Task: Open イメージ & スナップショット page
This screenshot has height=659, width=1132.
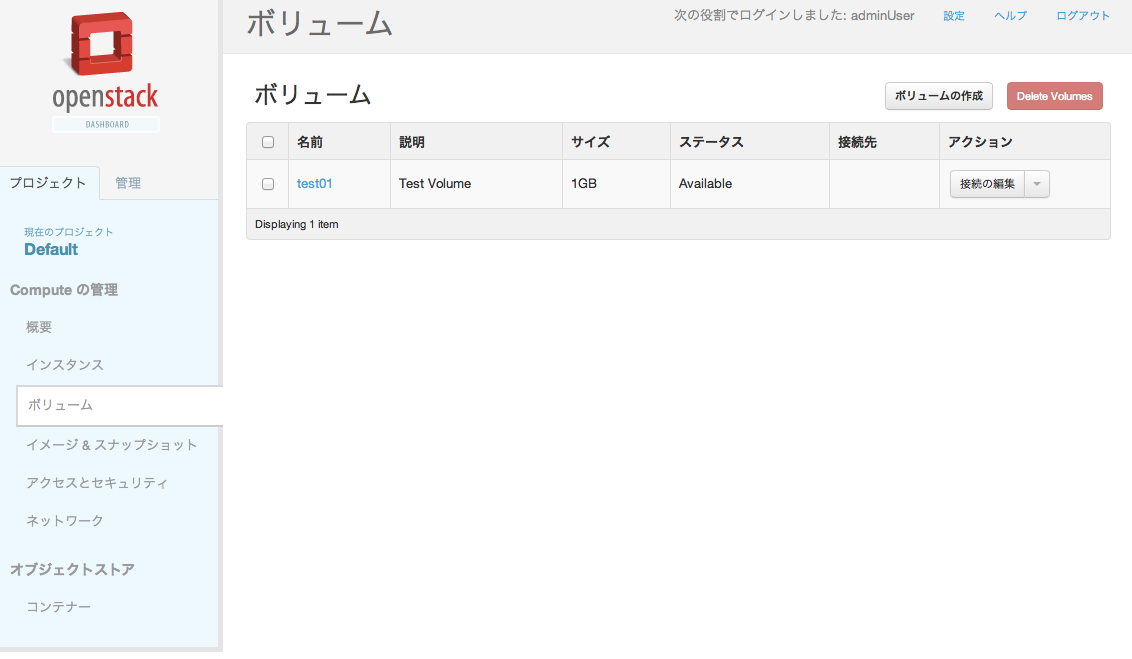Action: pyautogui.click(x=111, y=445)
